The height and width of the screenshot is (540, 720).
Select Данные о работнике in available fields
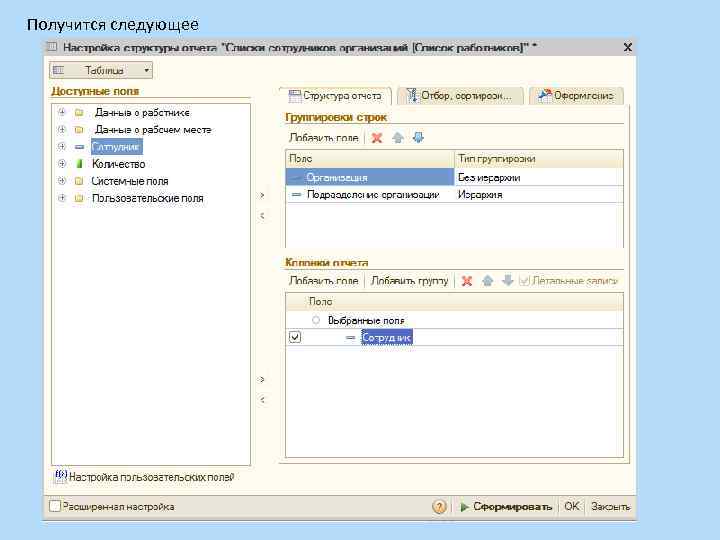142,112
